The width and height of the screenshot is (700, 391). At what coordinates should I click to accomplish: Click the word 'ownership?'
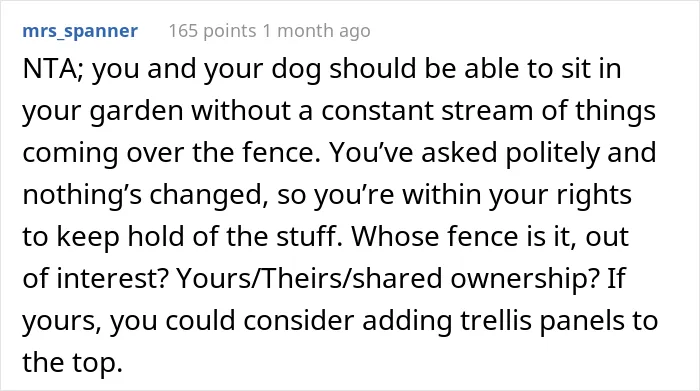pos(525,279)
